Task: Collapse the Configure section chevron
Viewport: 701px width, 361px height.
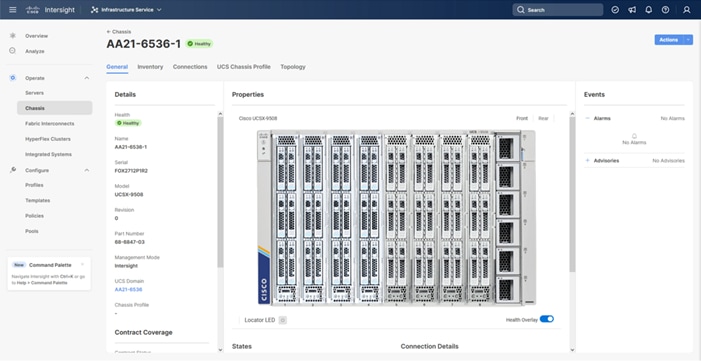Action: tap(87, 170)
